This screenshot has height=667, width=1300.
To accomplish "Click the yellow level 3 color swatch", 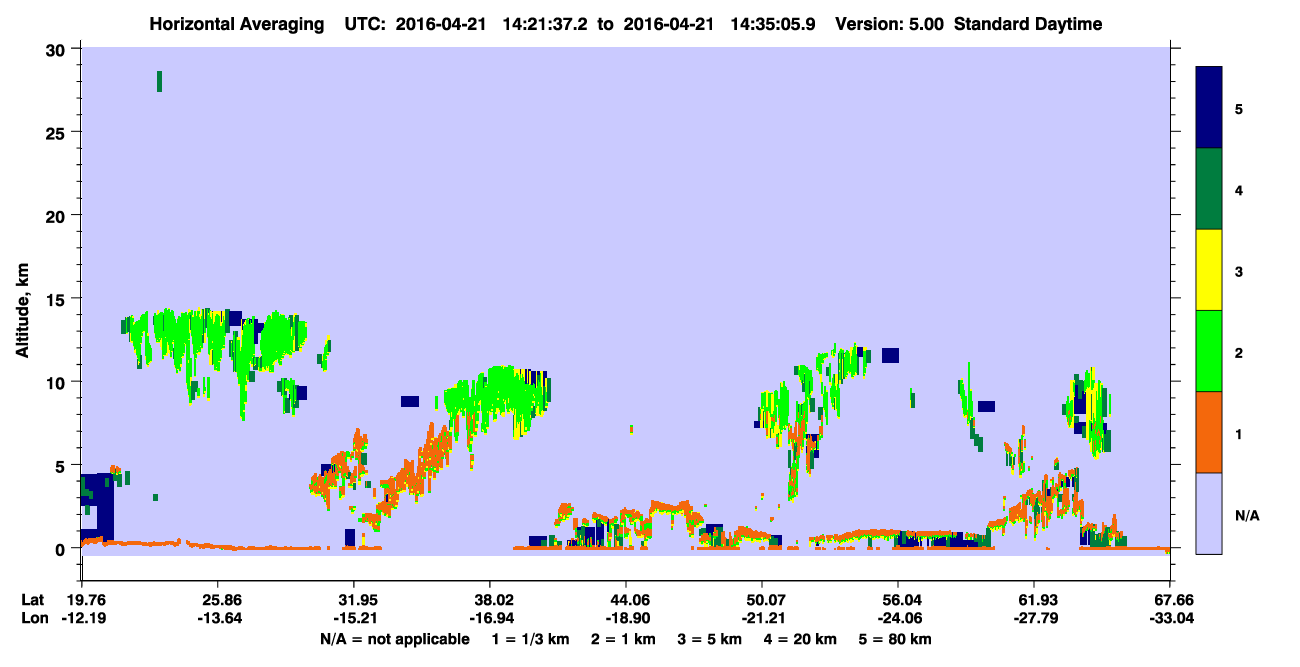I will 1209,270.
